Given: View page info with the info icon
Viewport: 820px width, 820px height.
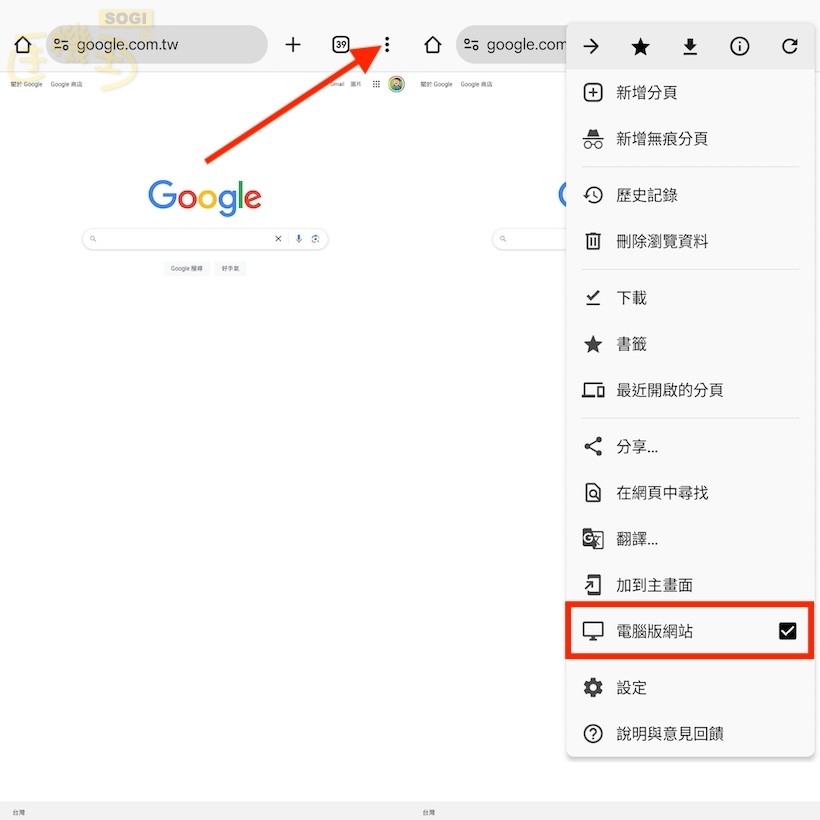Looking at the screenshot, I should point(739,46).
